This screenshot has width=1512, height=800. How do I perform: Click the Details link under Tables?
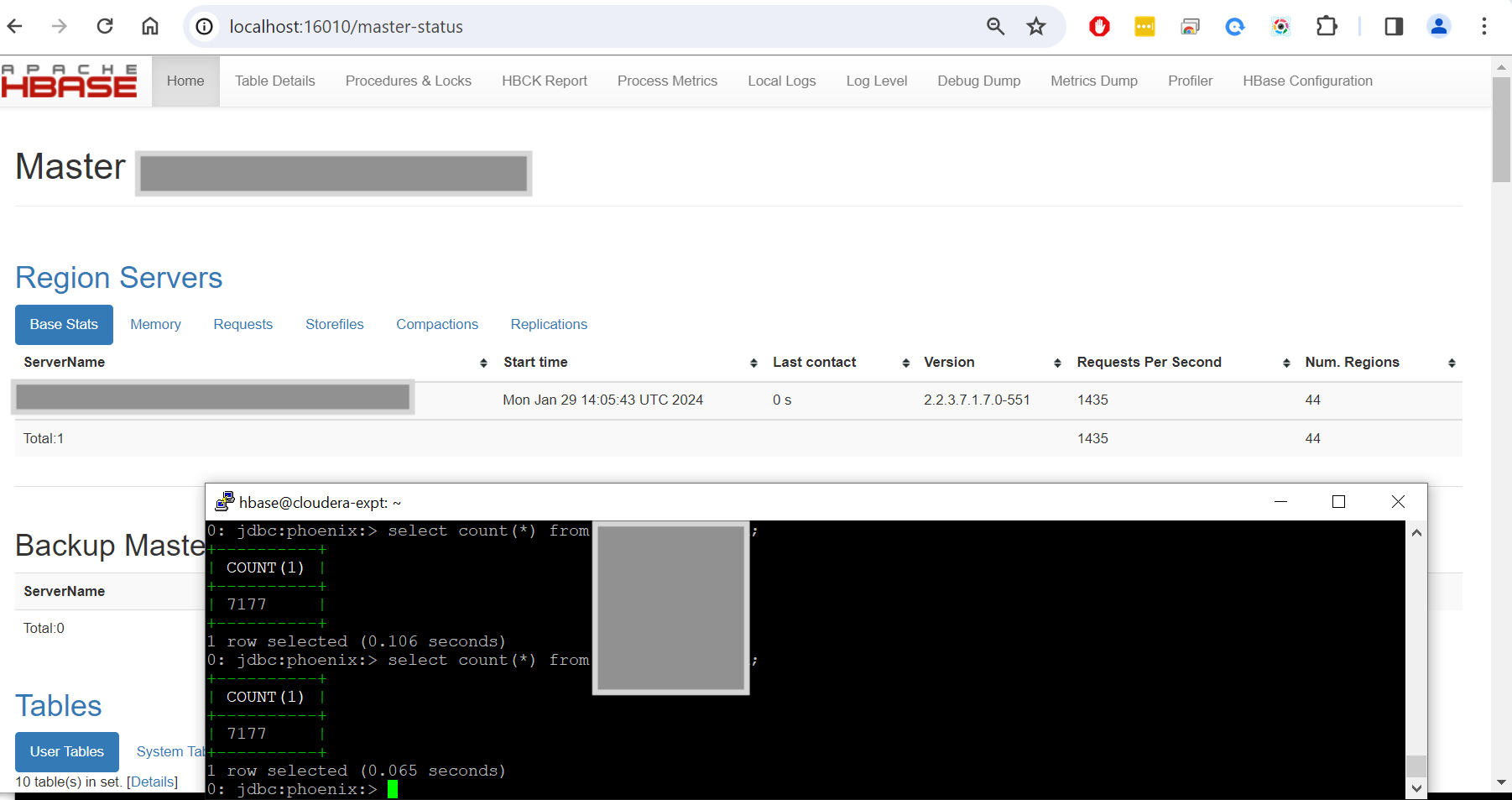pos(153,782)
